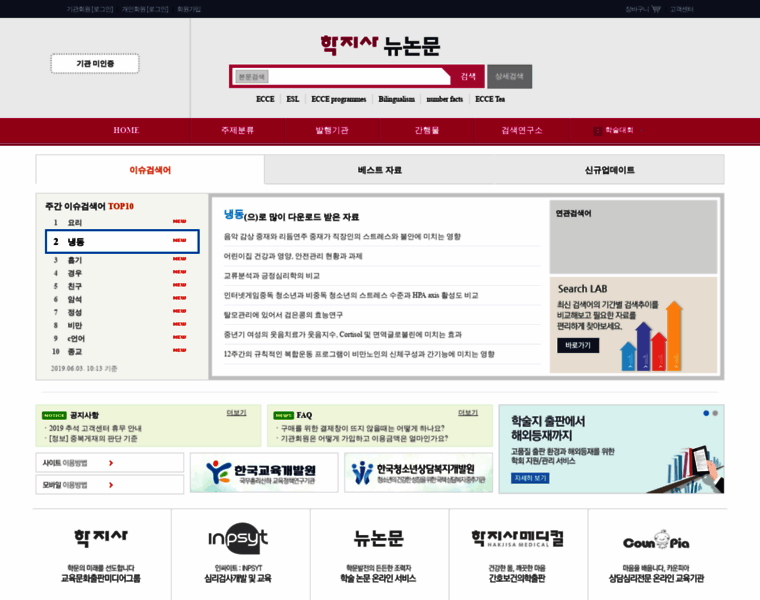Open the 간행물 menu item
This screenshot has width=760, height=600.
coord(427,130)
